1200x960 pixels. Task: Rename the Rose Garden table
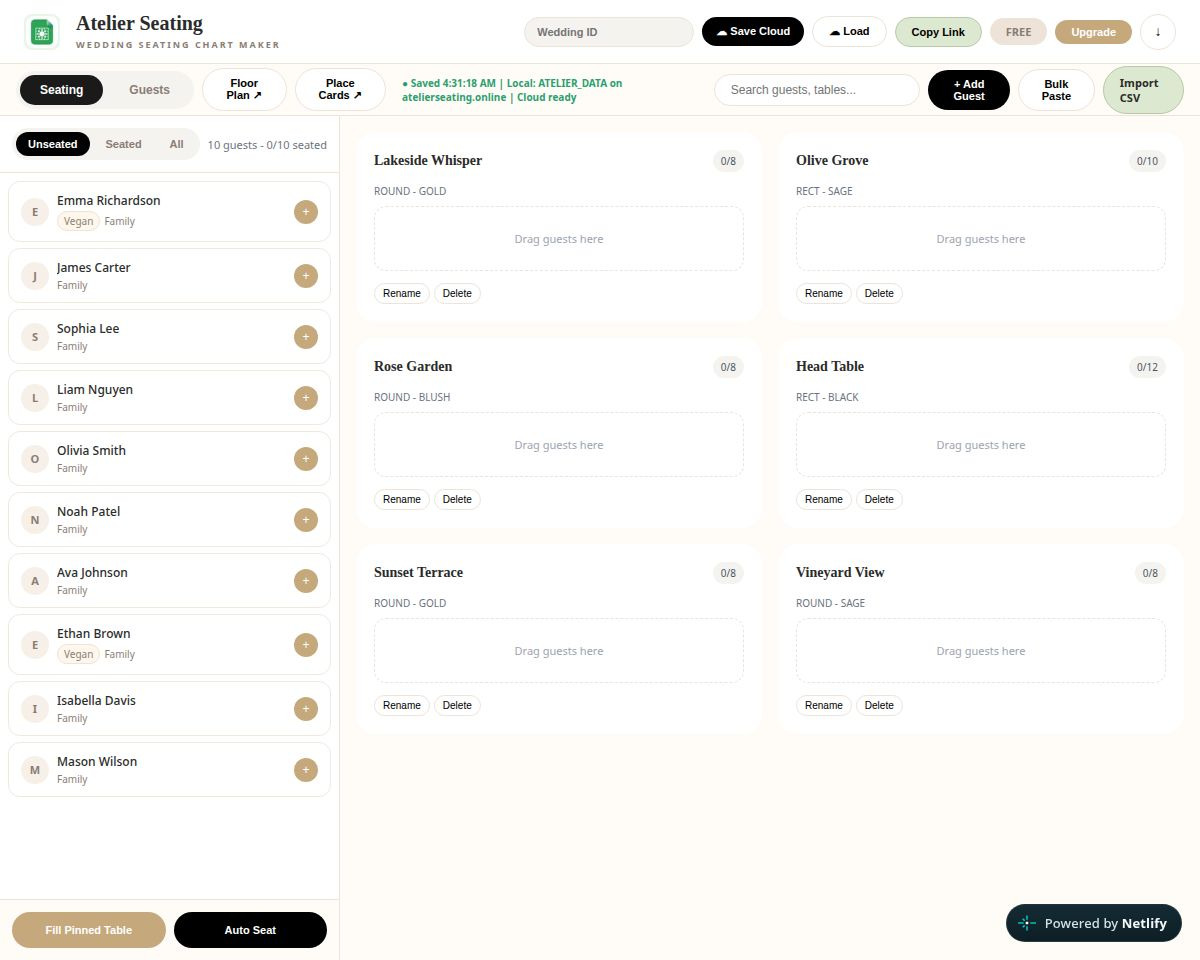click(402, 499)
